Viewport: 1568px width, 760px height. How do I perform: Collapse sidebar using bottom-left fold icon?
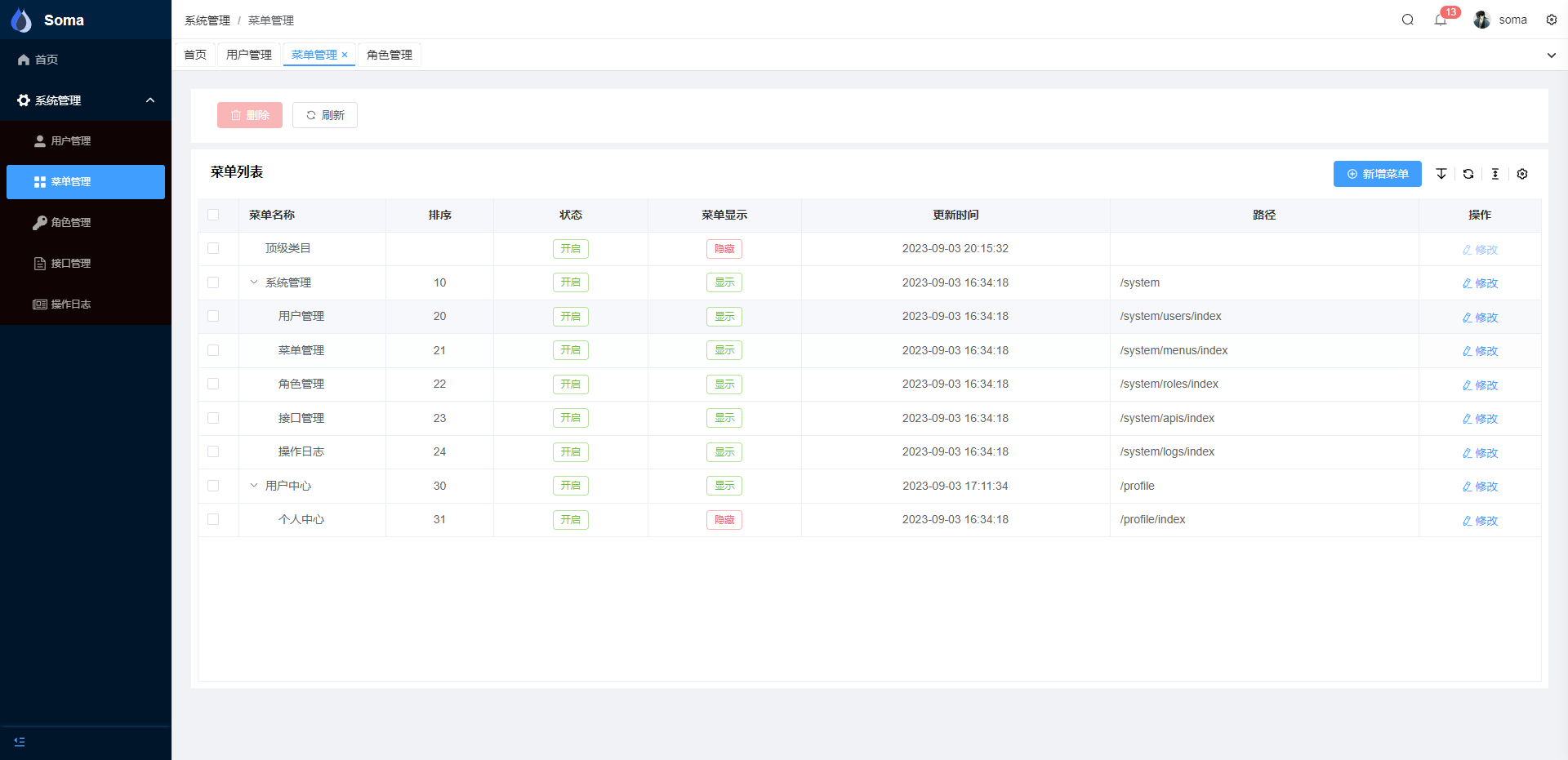point(20,741)
